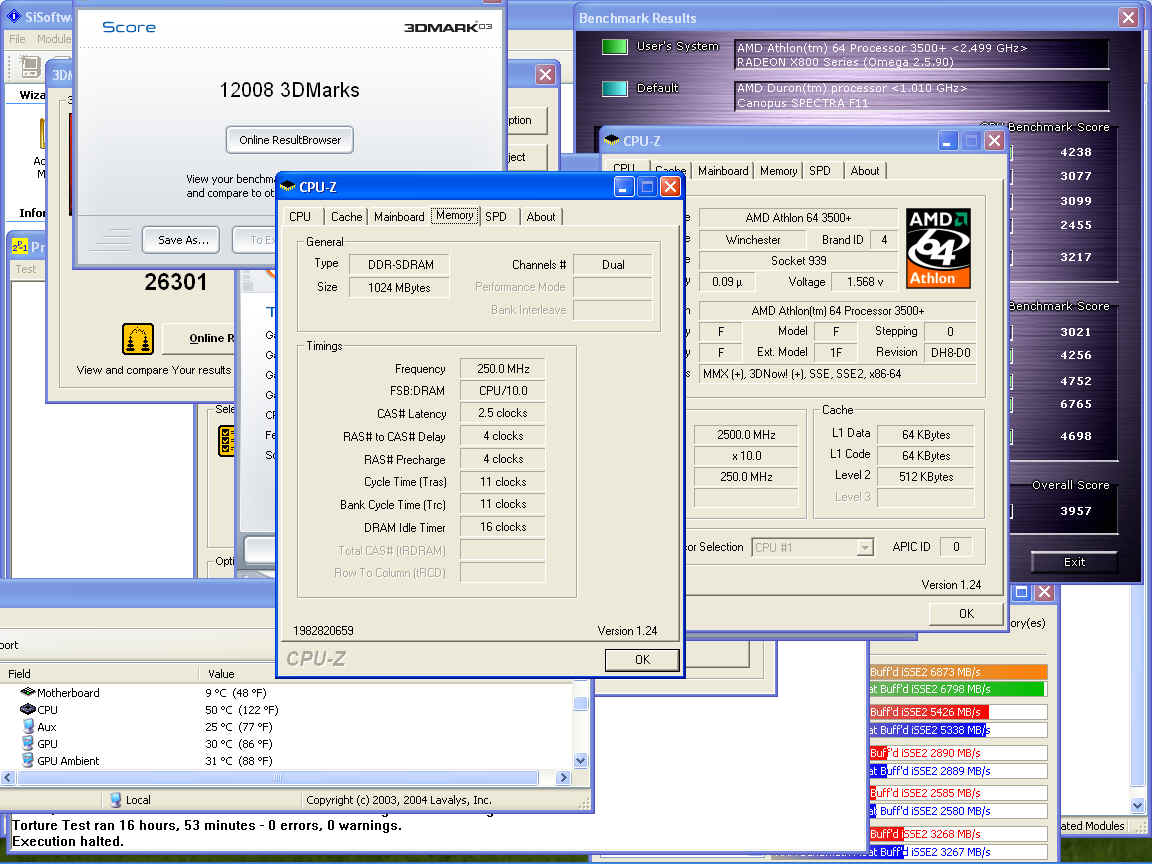Click the Frequency field in Memory Timings
1152x864 pixels.
click(x=503, y=369)
